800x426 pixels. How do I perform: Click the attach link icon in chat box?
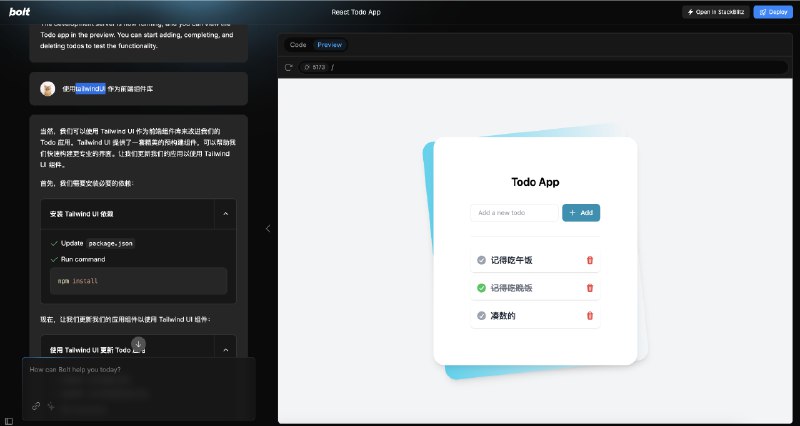click(36, 406)
